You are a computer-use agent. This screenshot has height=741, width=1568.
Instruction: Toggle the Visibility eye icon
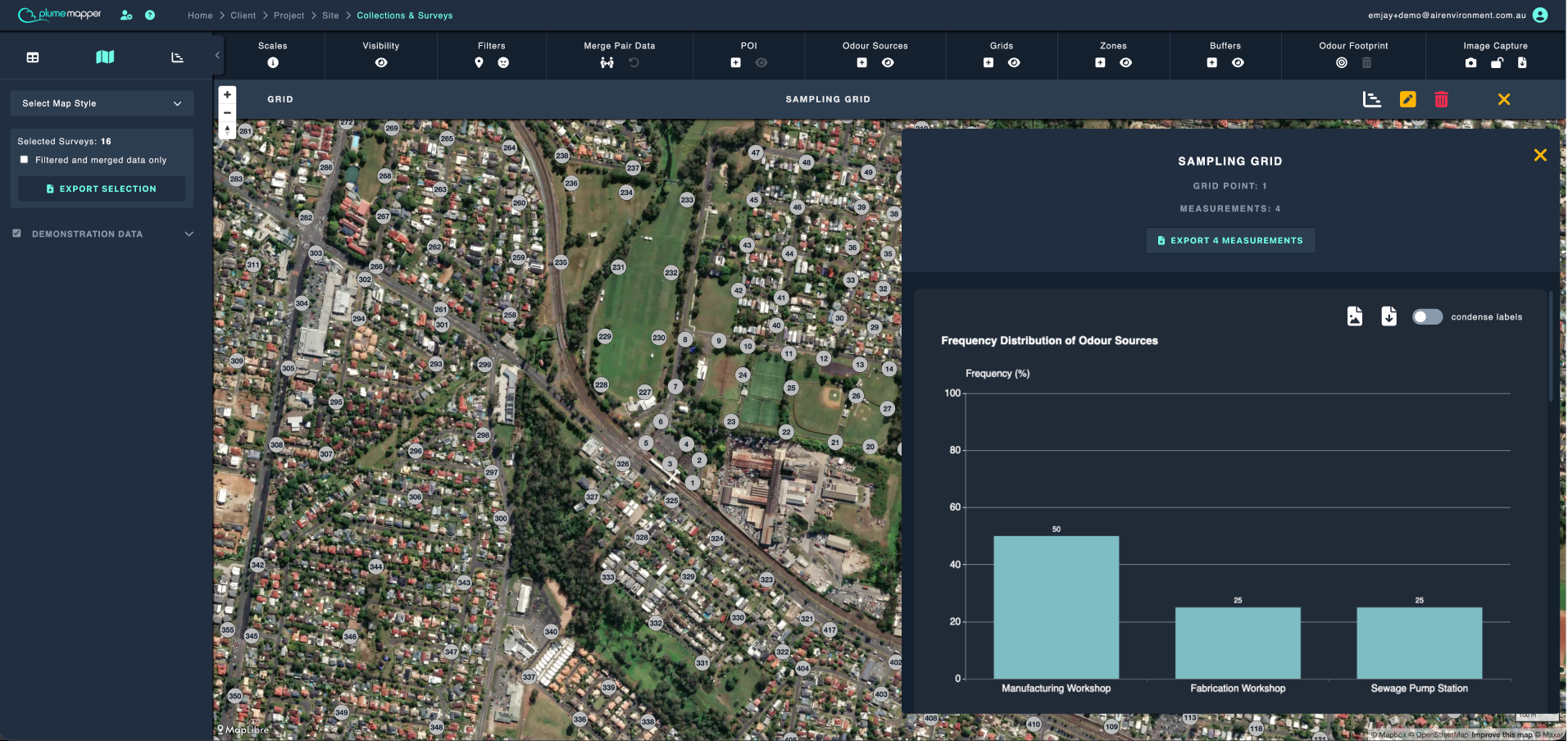tap(381, 62)
